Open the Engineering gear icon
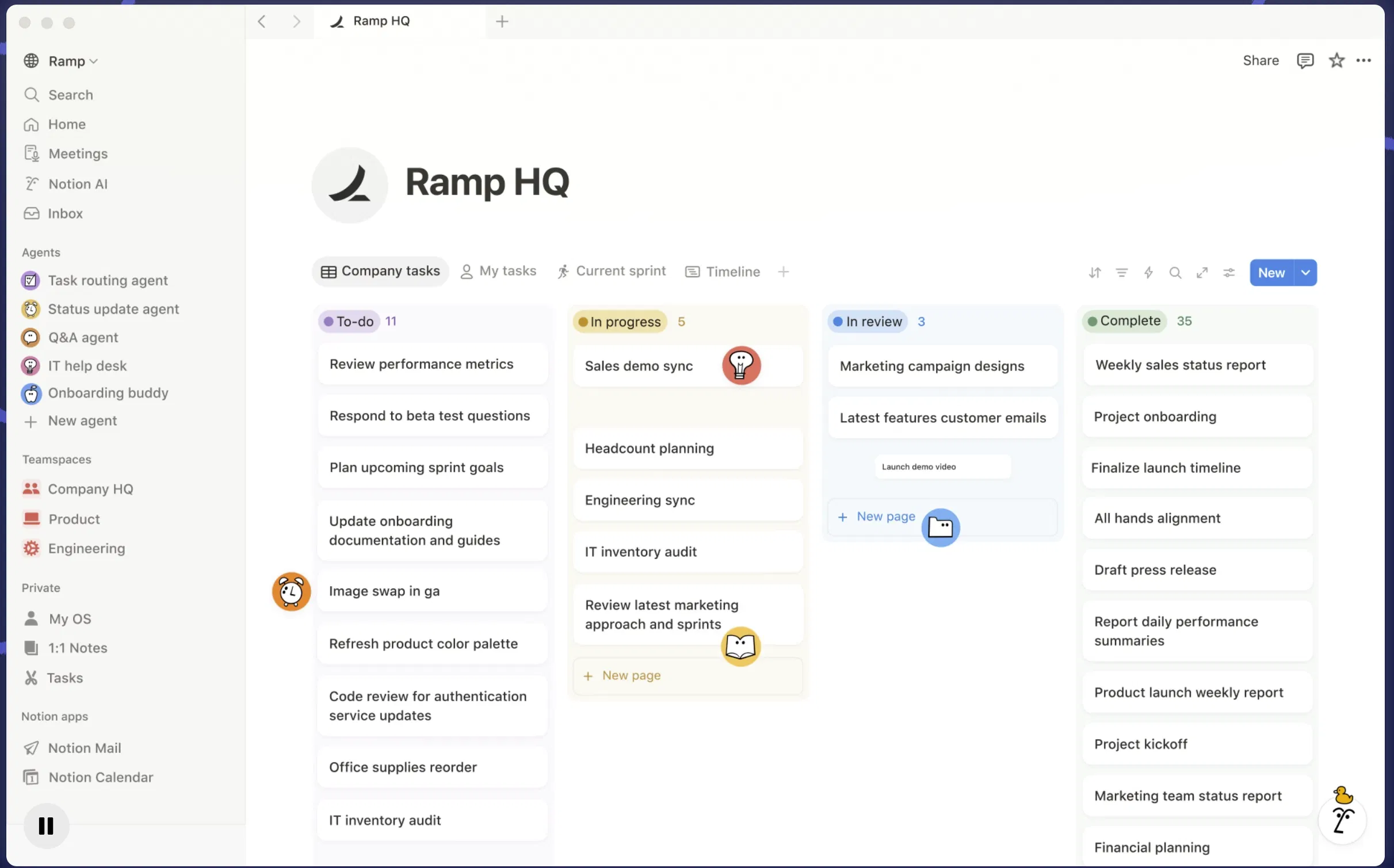This screenshot has width=1394, height=868. click(31, 548)
